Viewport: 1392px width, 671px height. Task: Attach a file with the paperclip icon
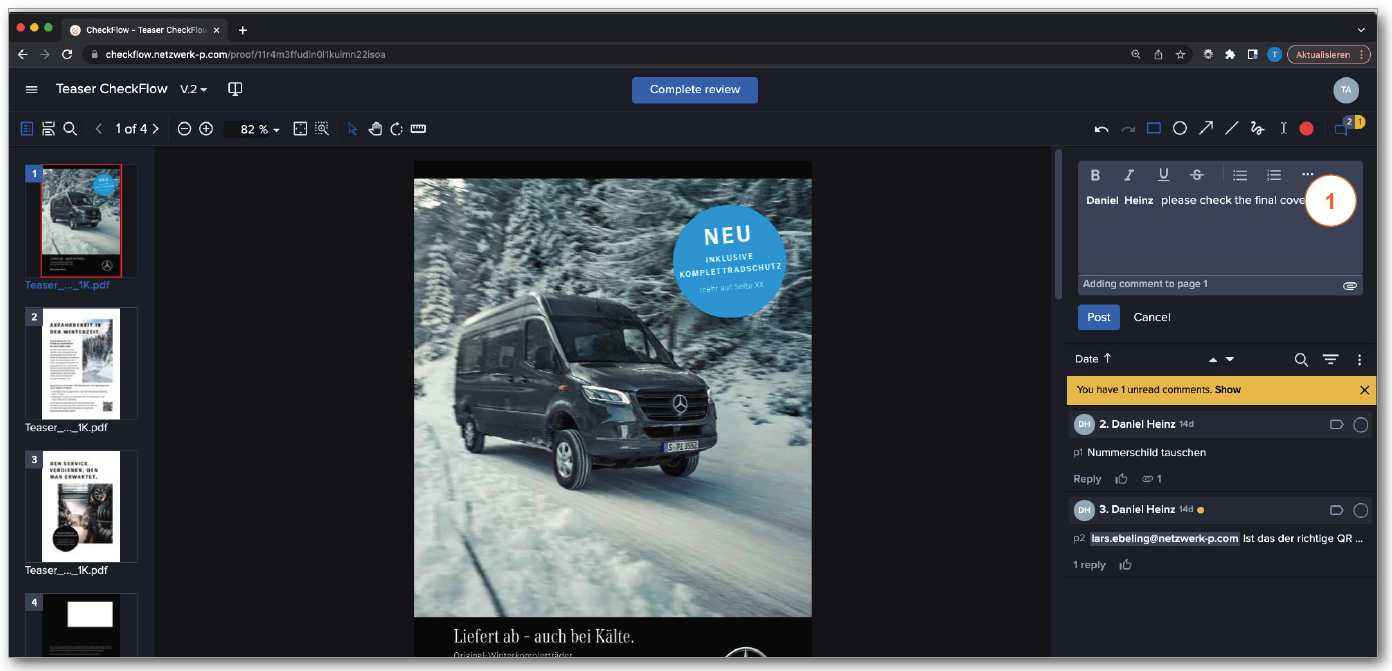pyautogui.click(x=1350, y=285)
